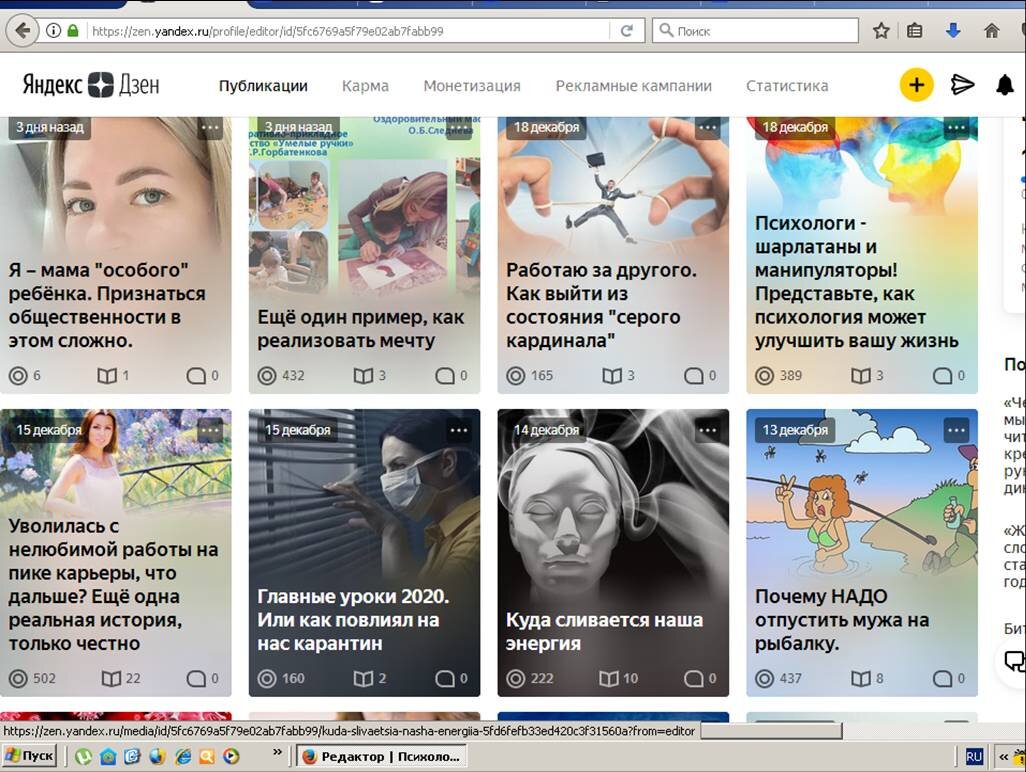The height and width of the screenshot is (772, 1026).
Task: Click views icon showing 437 views
Action: coord(764,678)
